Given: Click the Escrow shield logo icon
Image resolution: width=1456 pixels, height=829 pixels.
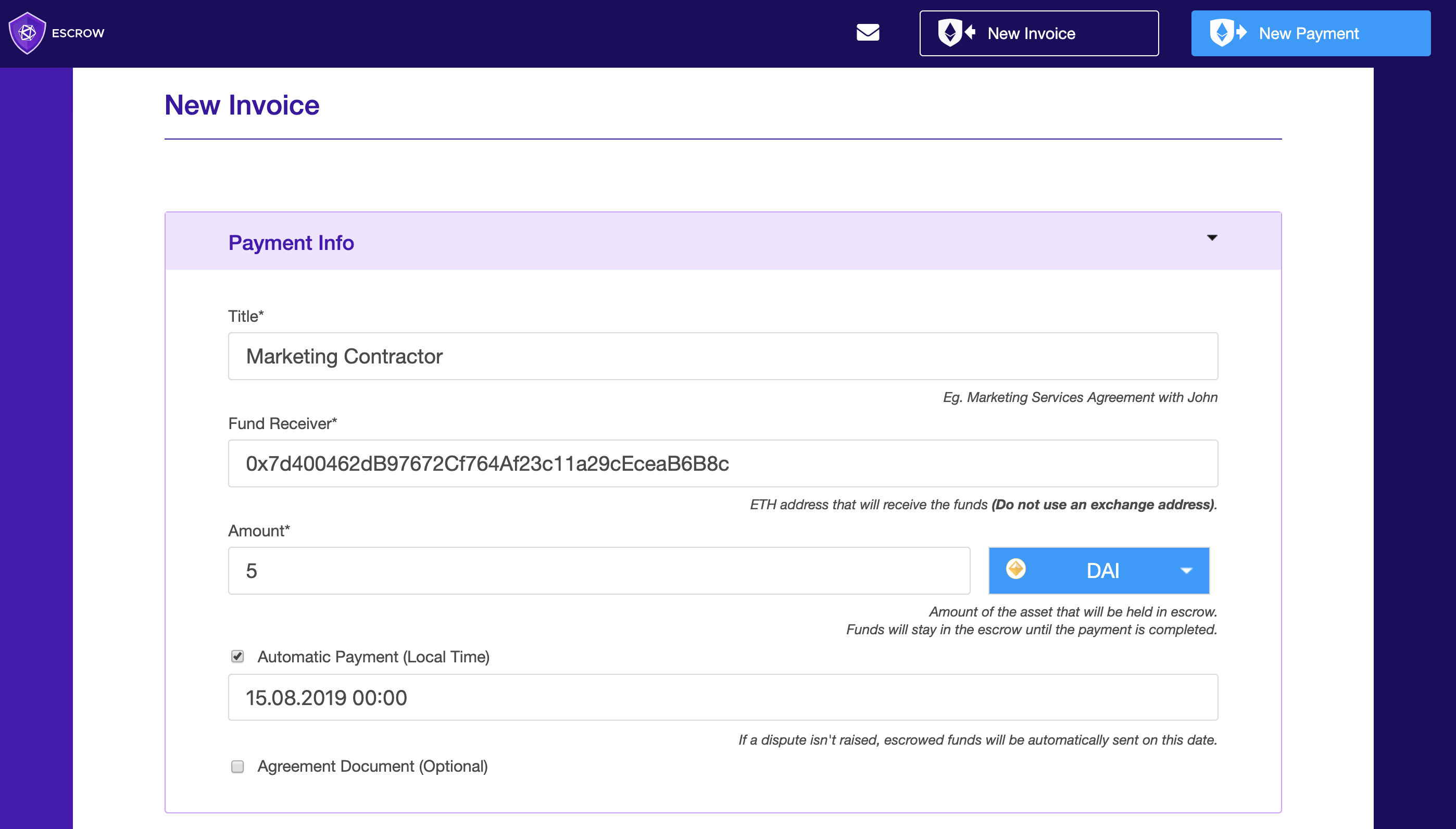Looking at the screenshot, I should pyautogui.click(x=27, y=33).
